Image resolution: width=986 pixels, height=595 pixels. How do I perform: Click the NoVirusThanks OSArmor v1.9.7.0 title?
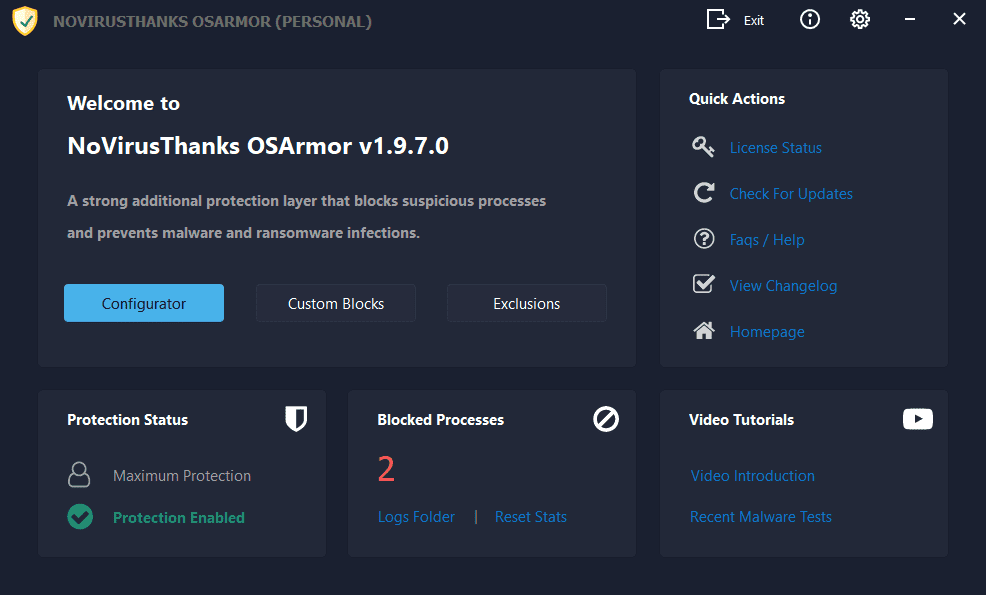click(x=258, y=146)
